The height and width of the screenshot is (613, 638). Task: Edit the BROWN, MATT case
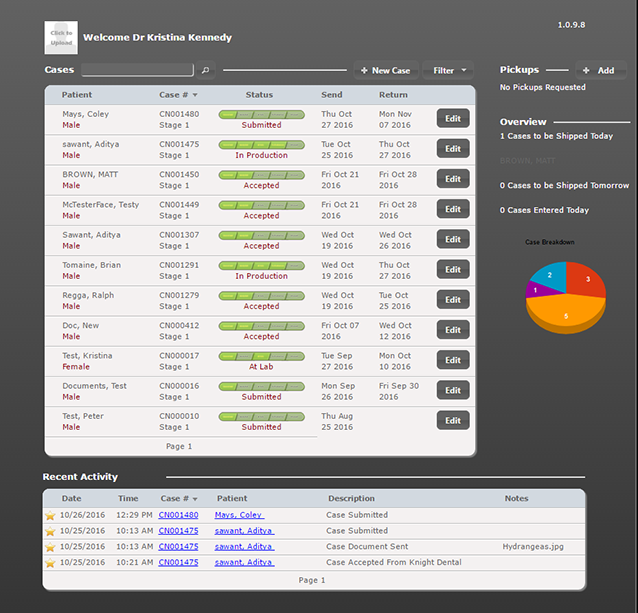coord(453,179)
